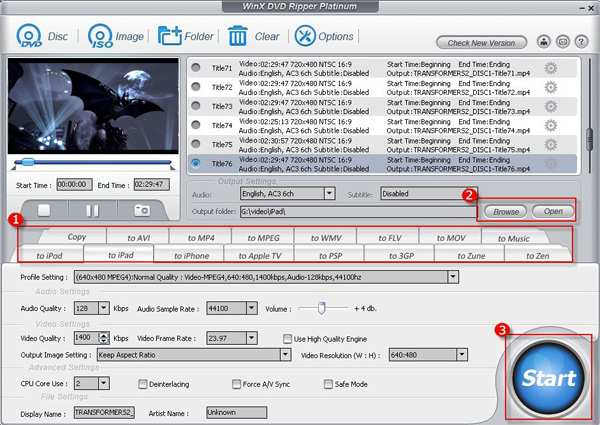Open settings gear for Title73
This screenshot has height=425, width=600.
[551, 106]
